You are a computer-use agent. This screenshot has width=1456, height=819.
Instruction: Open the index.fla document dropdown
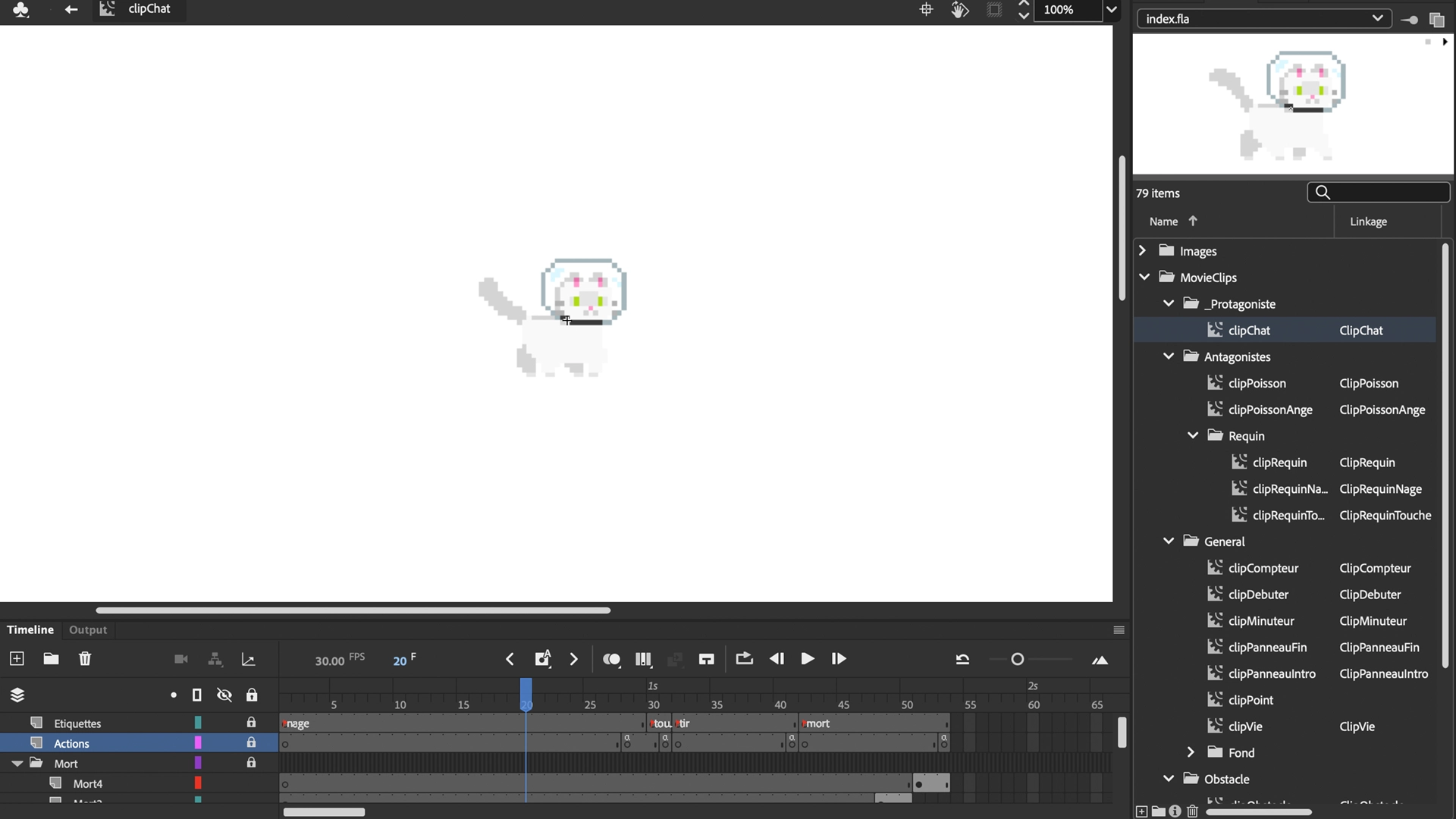tap(1263, 18)
